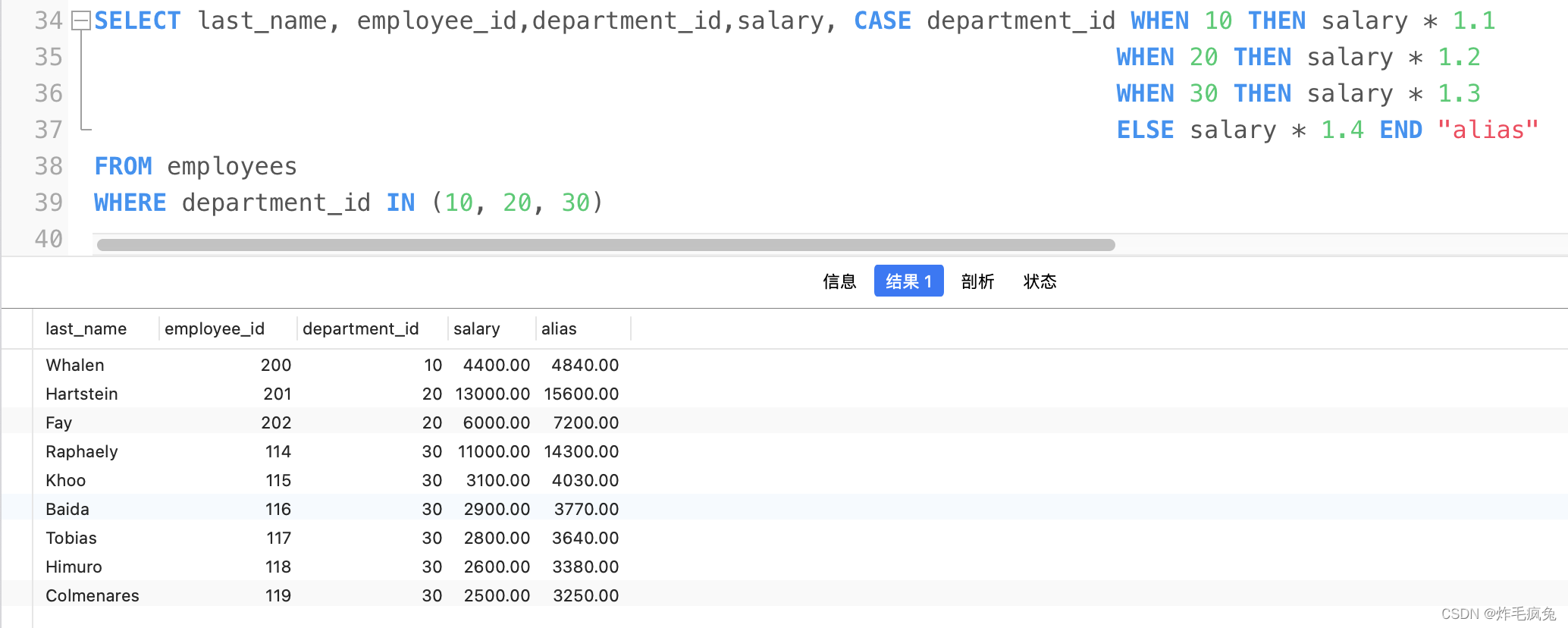Select the Himuro cell
The width and height of the screenshot is (1568, 628).
coord(74,567)
